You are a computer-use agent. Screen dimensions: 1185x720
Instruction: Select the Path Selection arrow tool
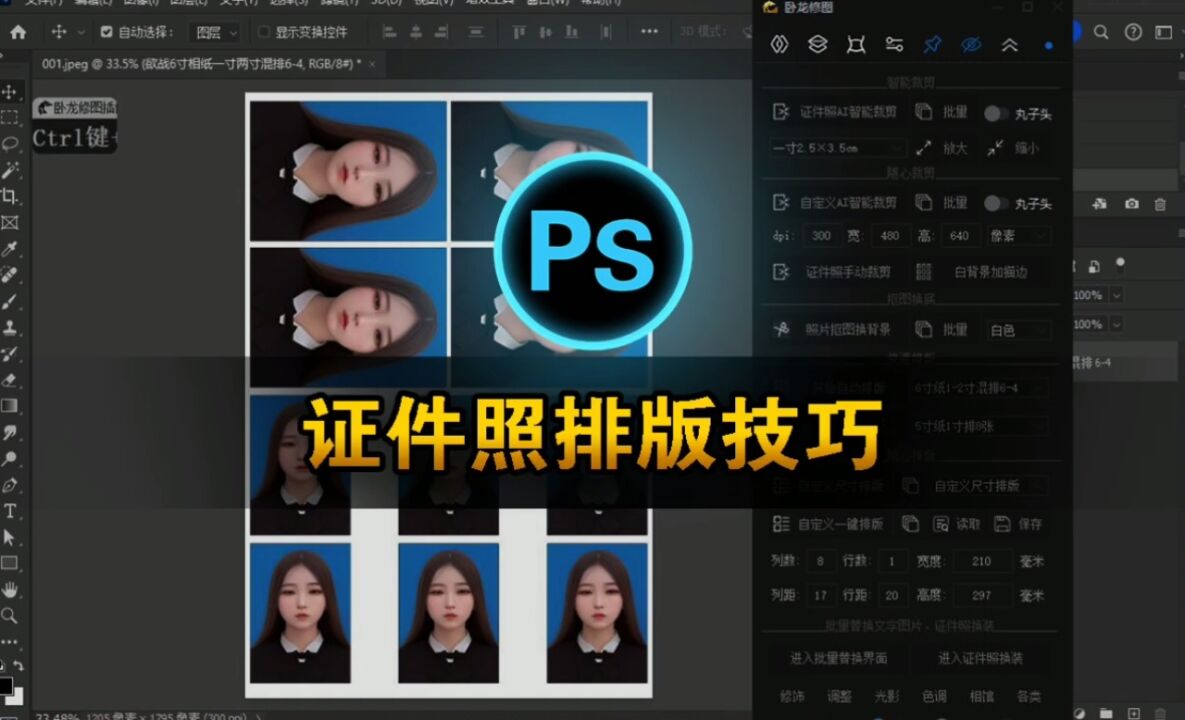pyautogui.click(x=10, y=537)
